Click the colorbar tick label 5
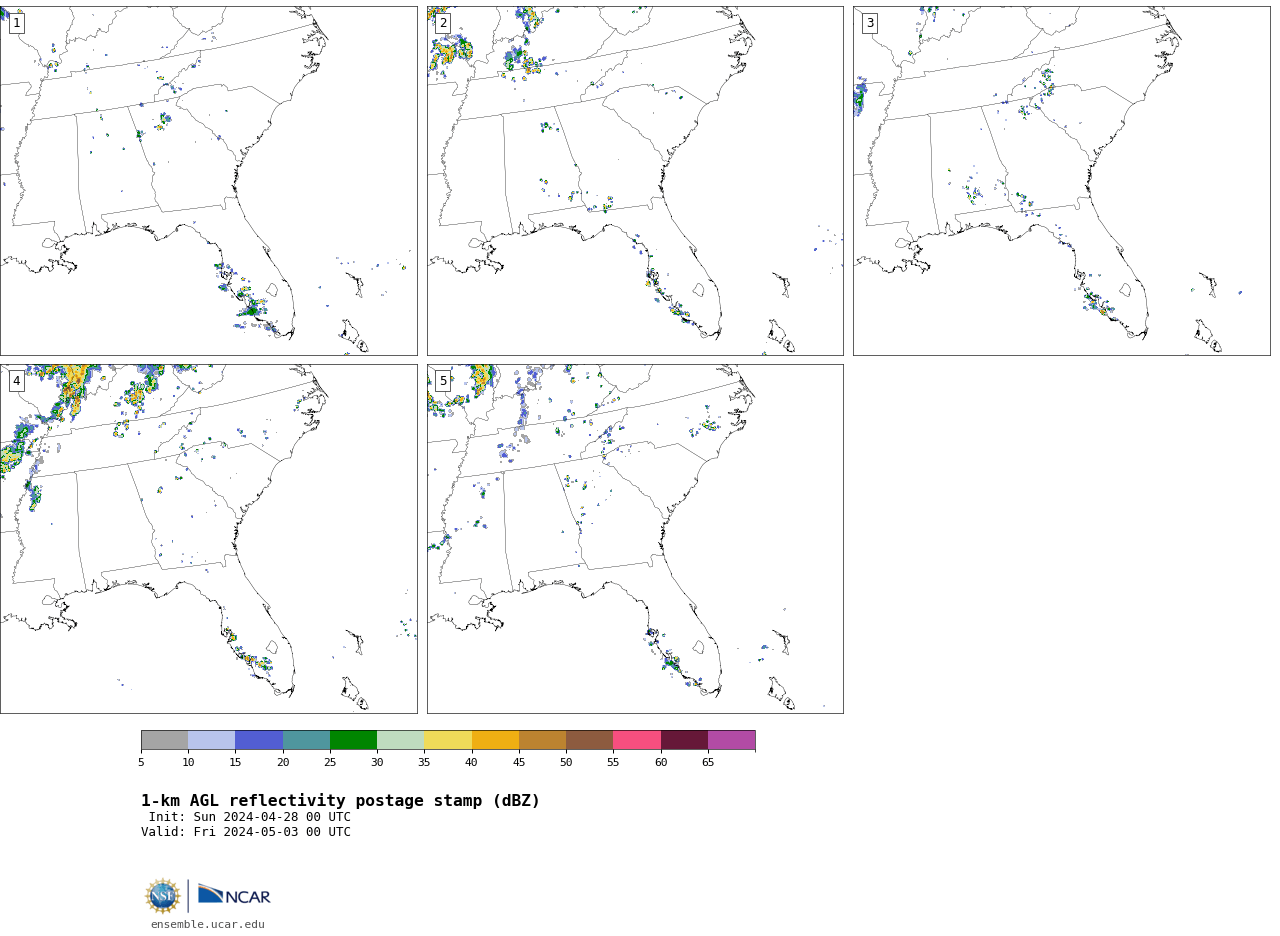This screenshot has height=936, width=1280. coord(141,763)
